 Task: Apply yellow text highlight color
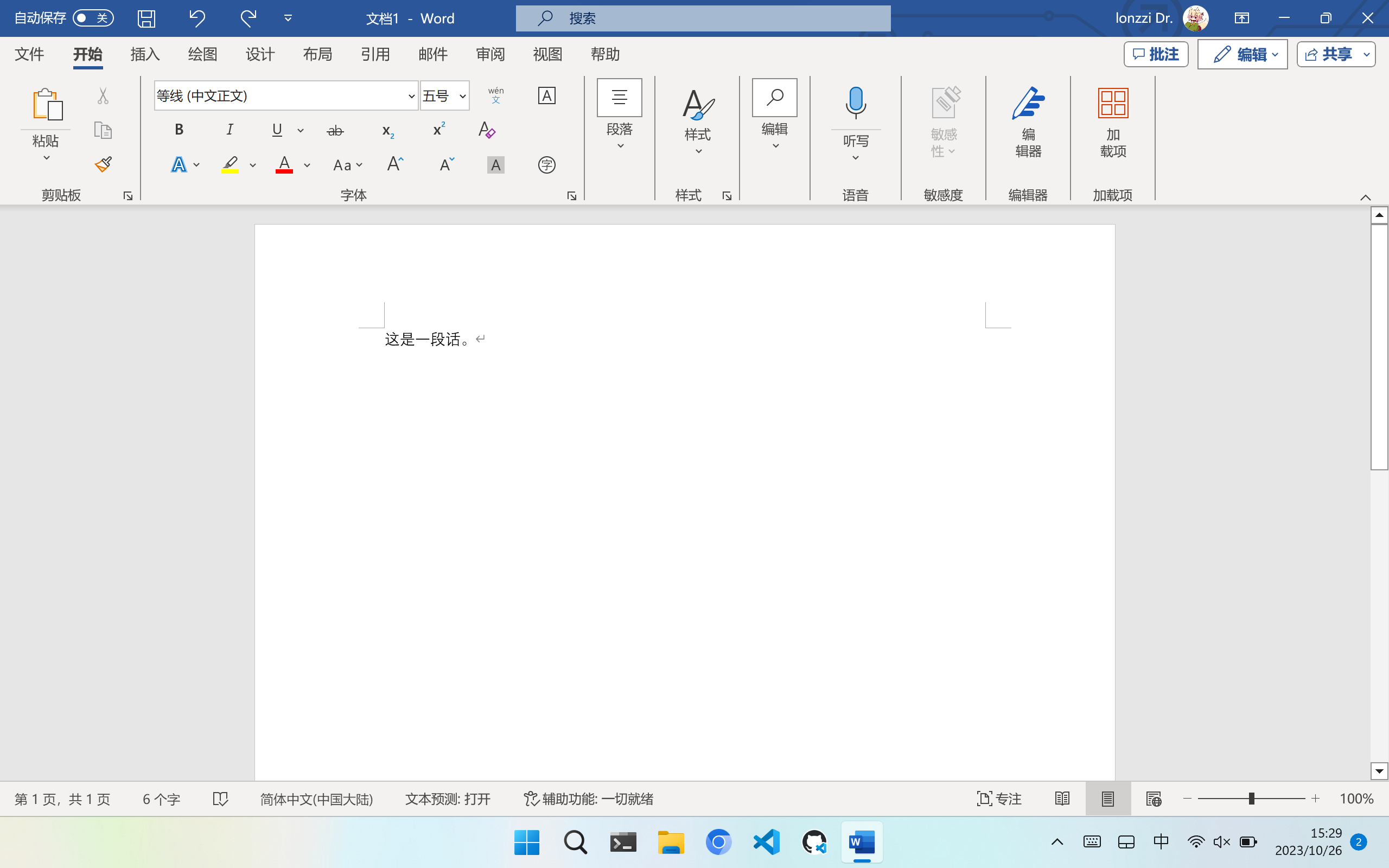[x=230, y=165]
